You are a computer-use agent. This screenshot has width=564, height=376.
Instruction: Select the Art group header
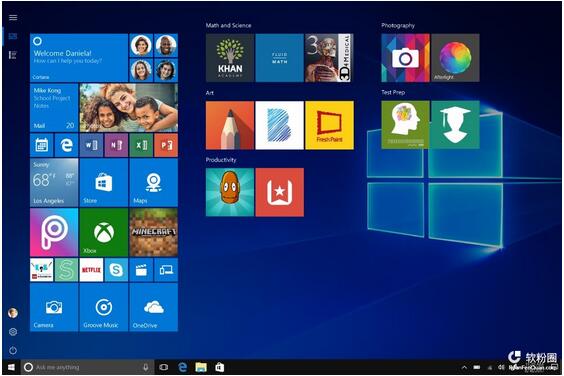pos(210,93)
